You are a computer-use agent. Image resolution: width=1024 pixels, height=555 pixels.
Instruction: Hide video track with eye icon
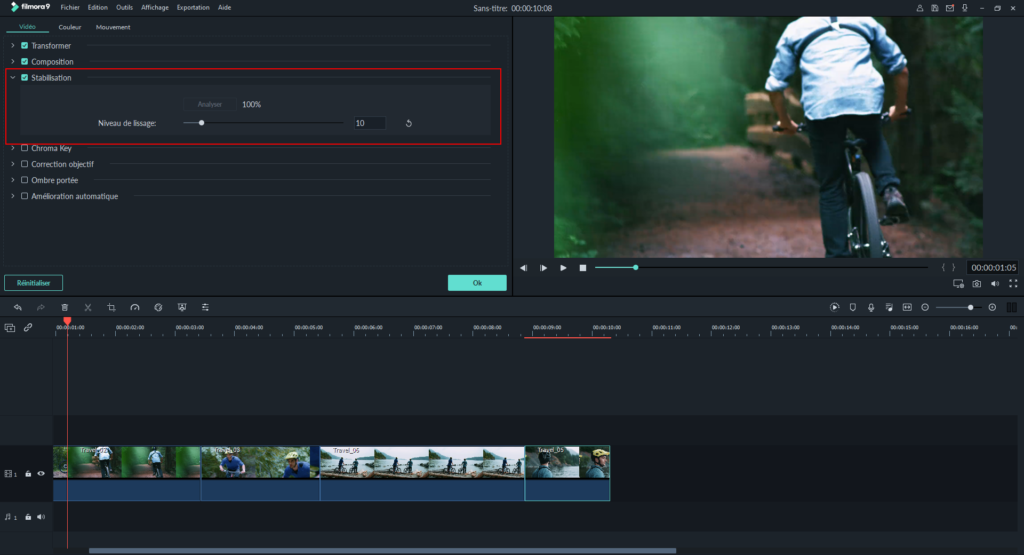click(x=41, y=473)
